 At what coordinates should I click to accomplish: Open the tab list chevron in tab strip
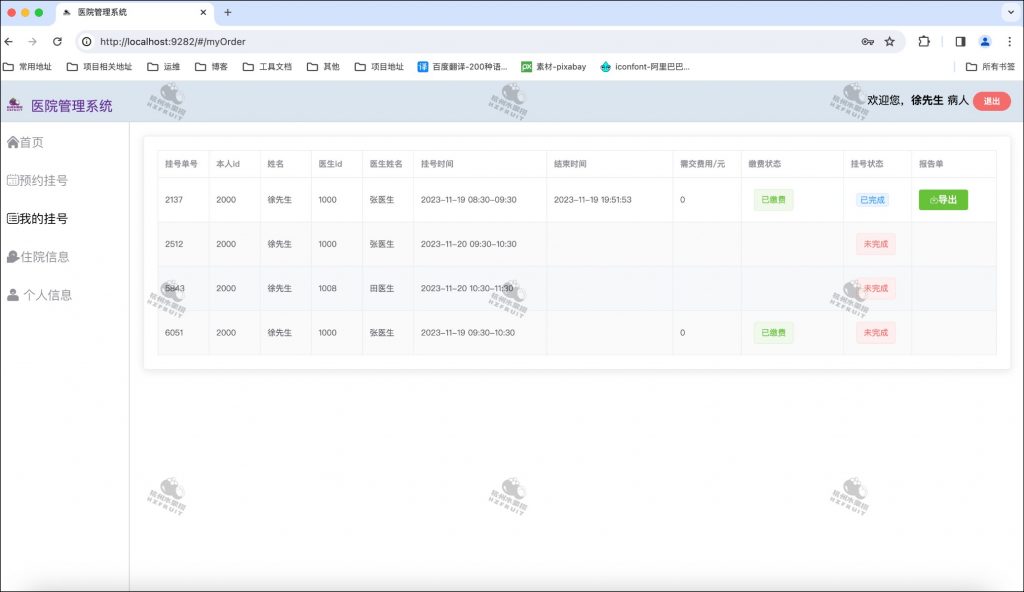click(x=1009, y=12)
